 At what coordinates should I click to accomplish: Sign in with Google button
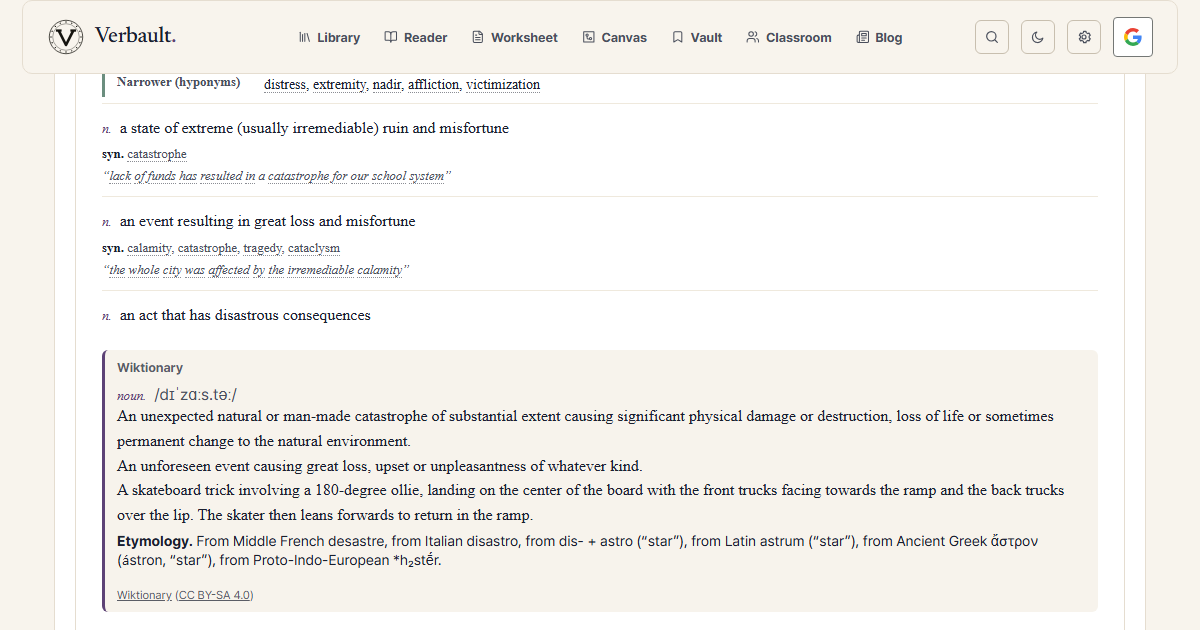[x=1133, y=37]
